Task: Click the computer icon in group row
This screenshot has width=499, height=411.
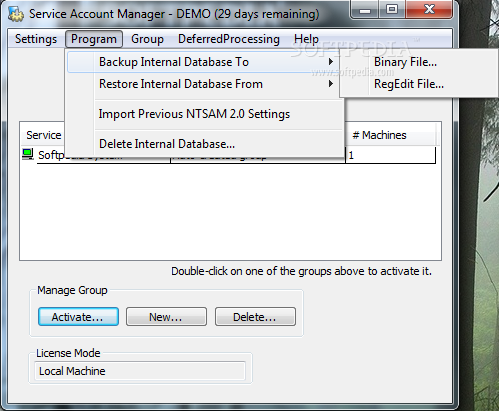Action: click(x=28, y=154)
